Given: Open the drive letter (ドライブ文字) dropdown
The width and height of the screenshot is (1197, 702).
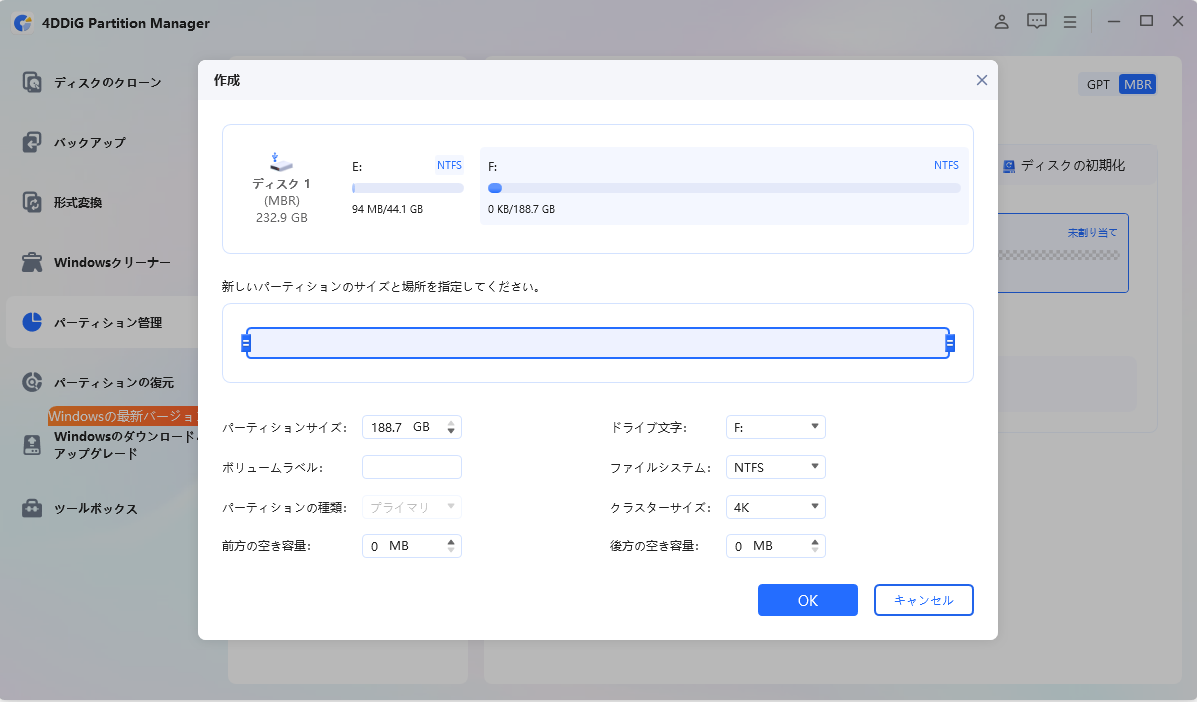Looking at the screenshot, I should coord(776,427).
